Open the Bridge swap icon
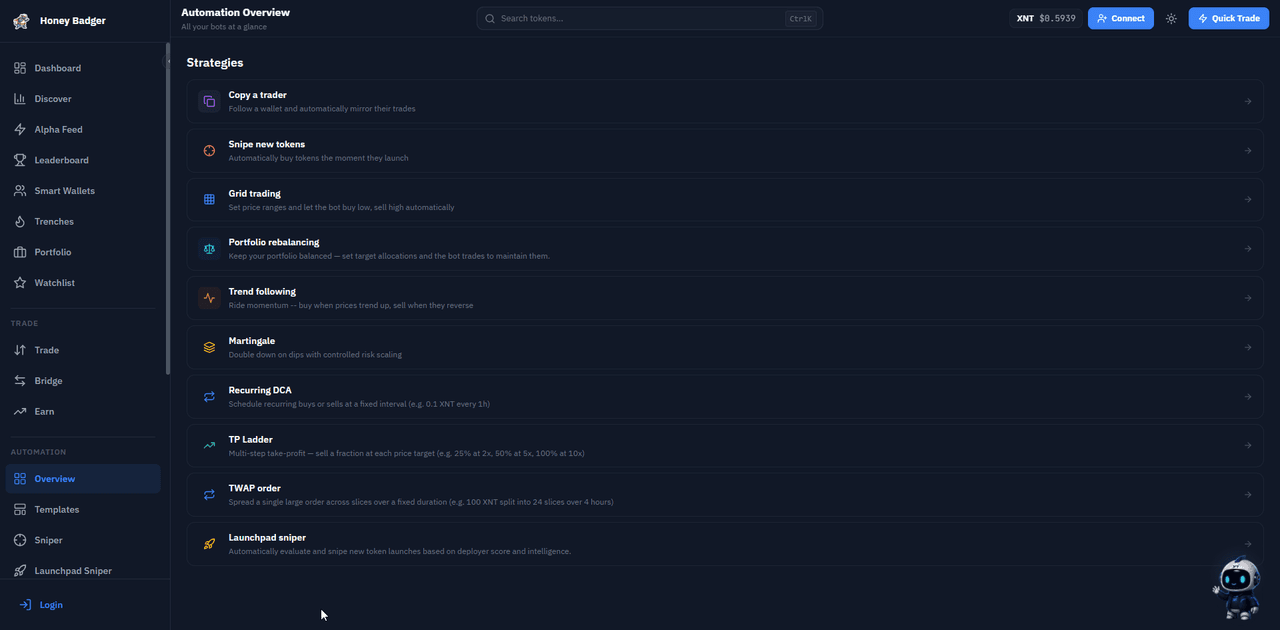1280x630 pixels. pos(20,381)
